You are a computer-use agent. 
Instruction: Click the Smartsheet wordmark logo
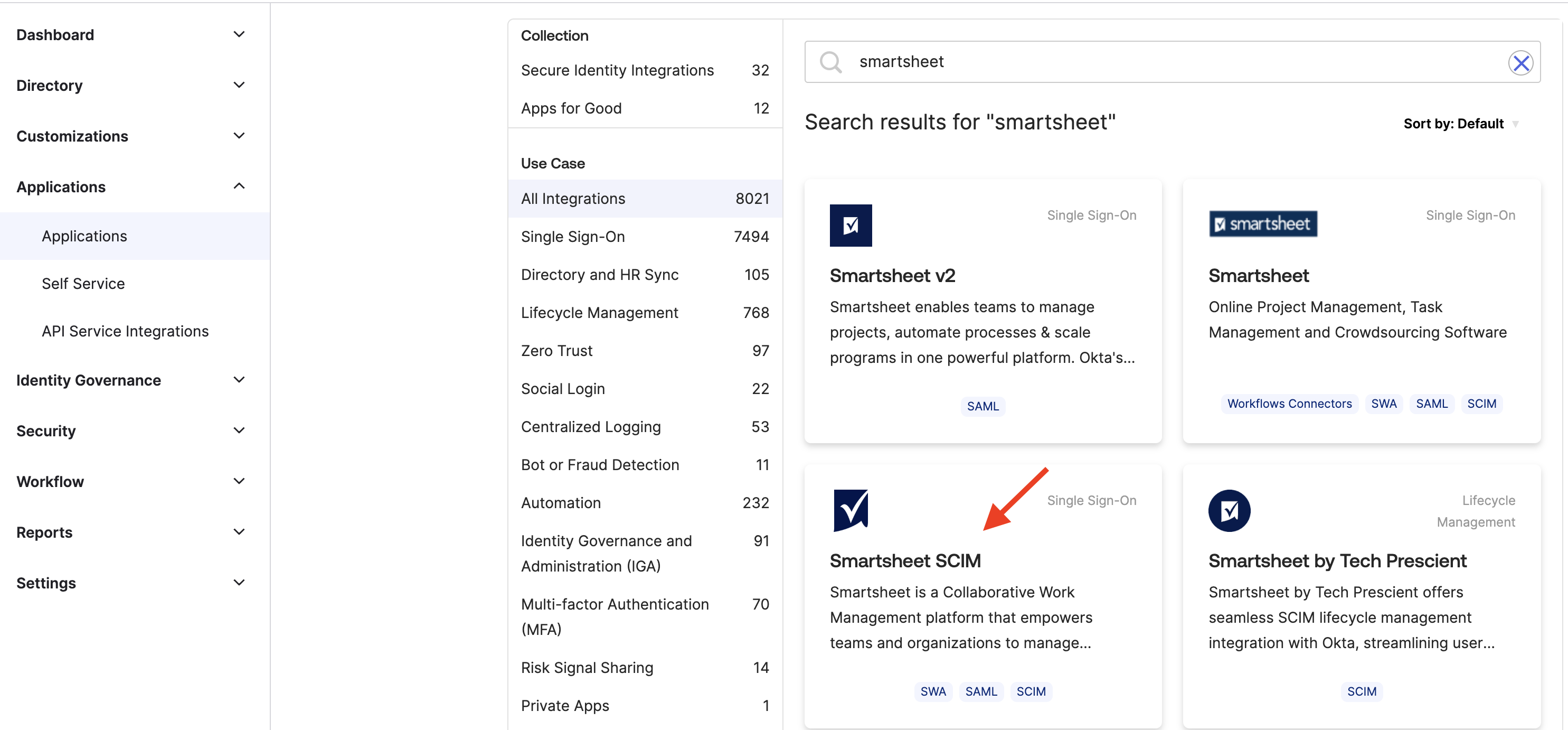point(1262,224)
